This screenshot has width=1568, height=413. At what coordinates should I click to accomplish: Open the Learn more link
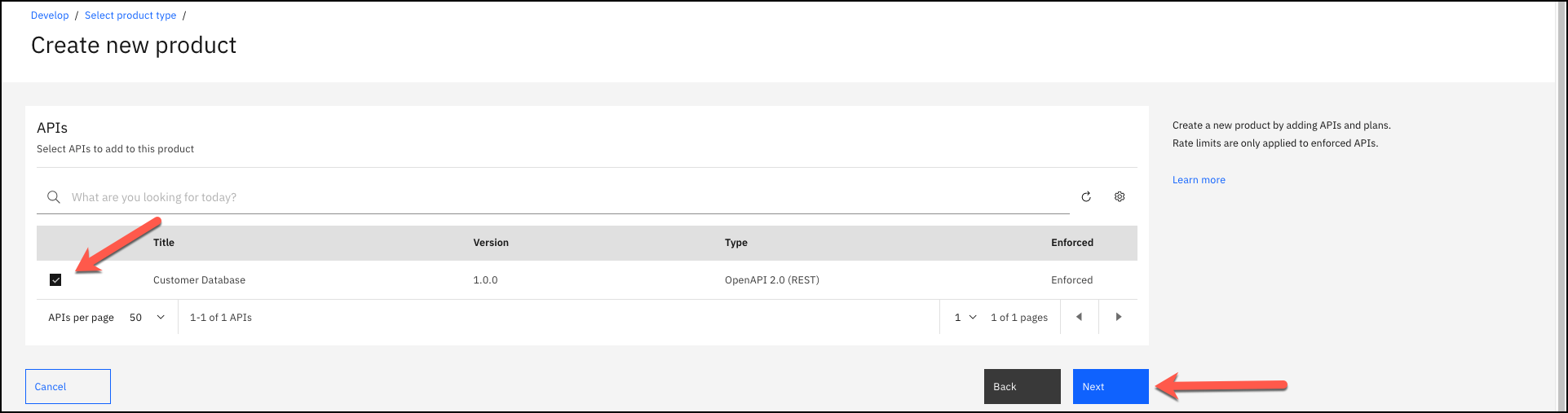[1199, 180]
